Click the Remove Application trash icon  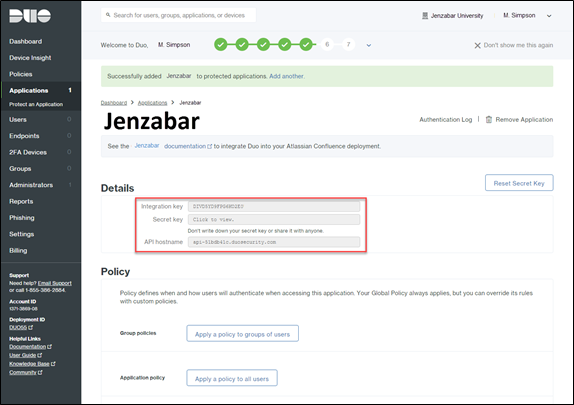[488, 119]
